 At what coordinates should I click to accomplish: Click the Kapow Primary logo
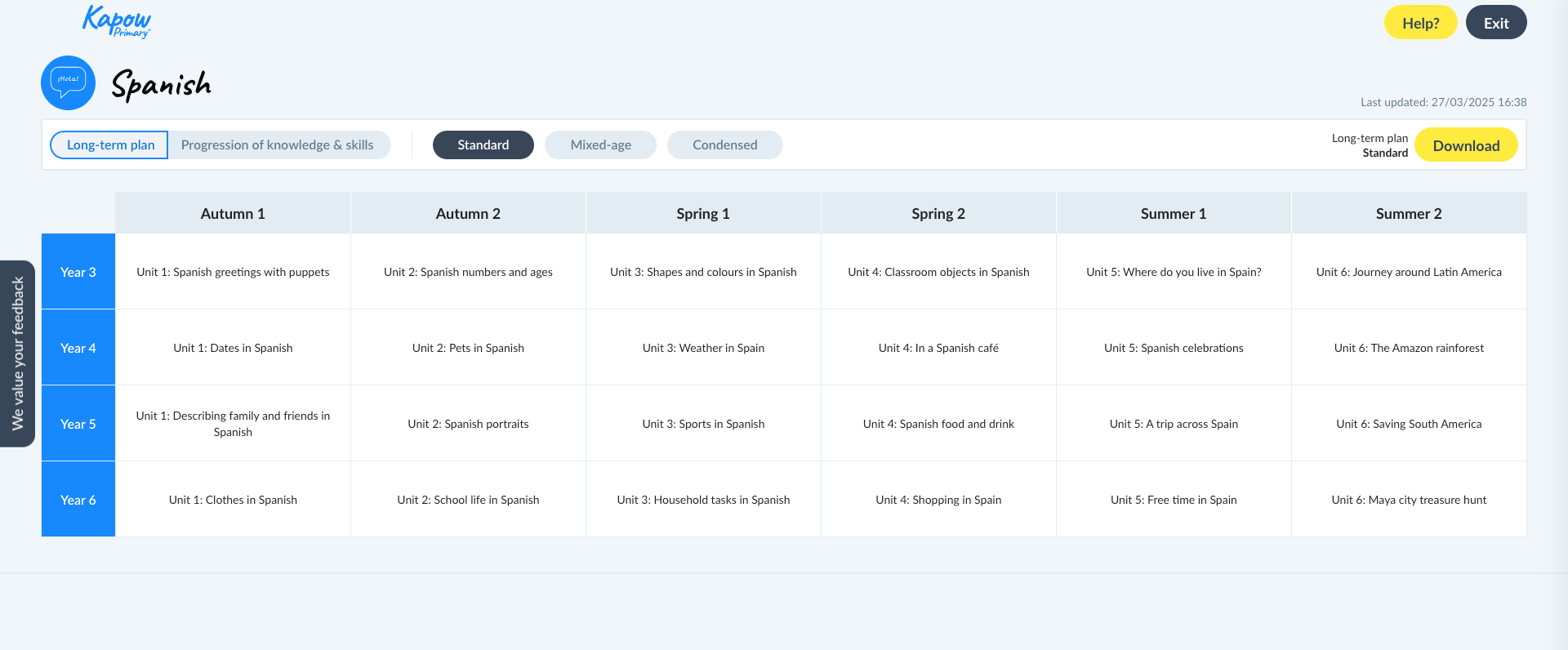pyautogui.click(x=116, y=21)
